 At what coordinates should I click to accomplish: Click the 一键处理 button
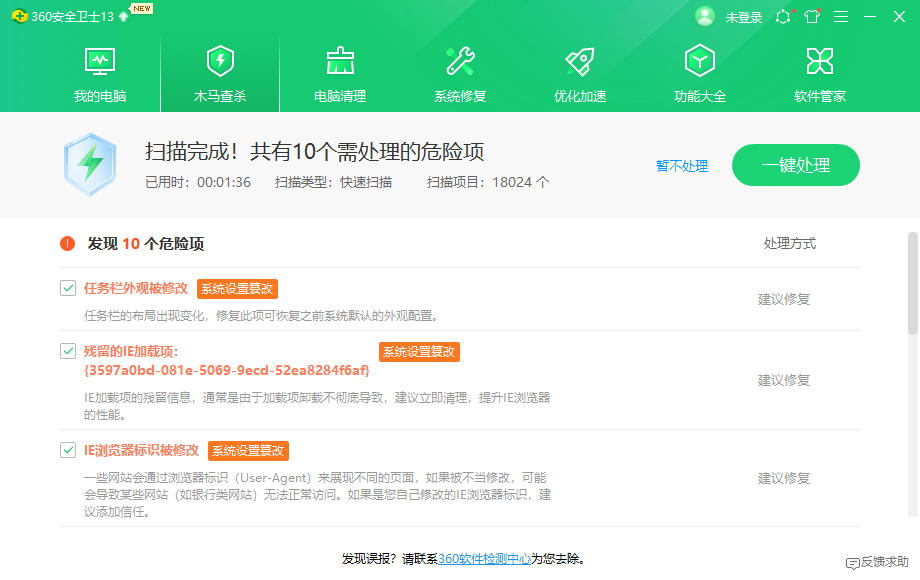coord(796,166)
